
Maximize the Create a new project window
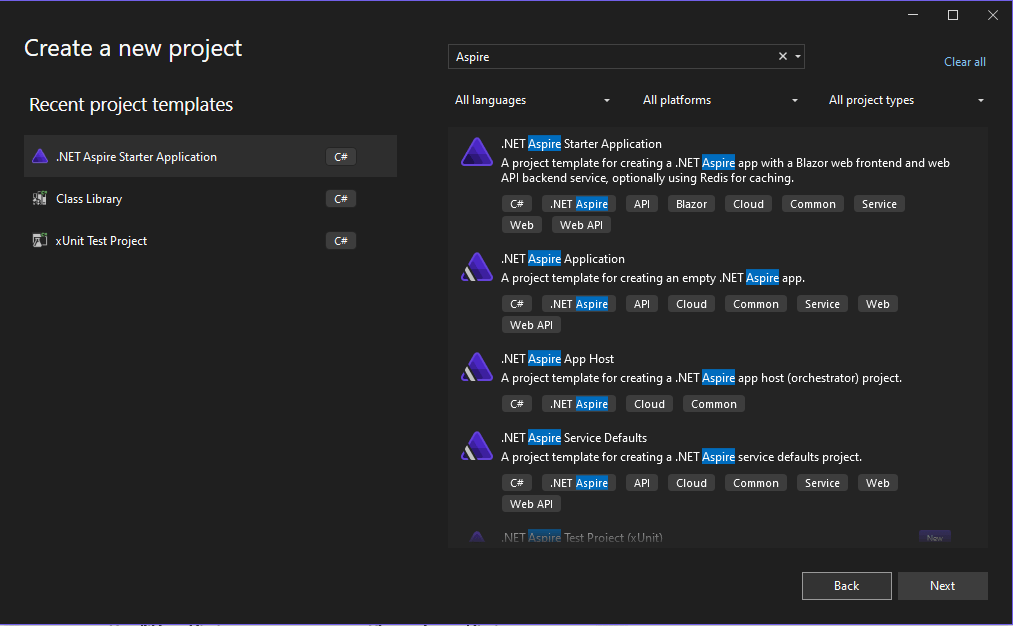953,15
